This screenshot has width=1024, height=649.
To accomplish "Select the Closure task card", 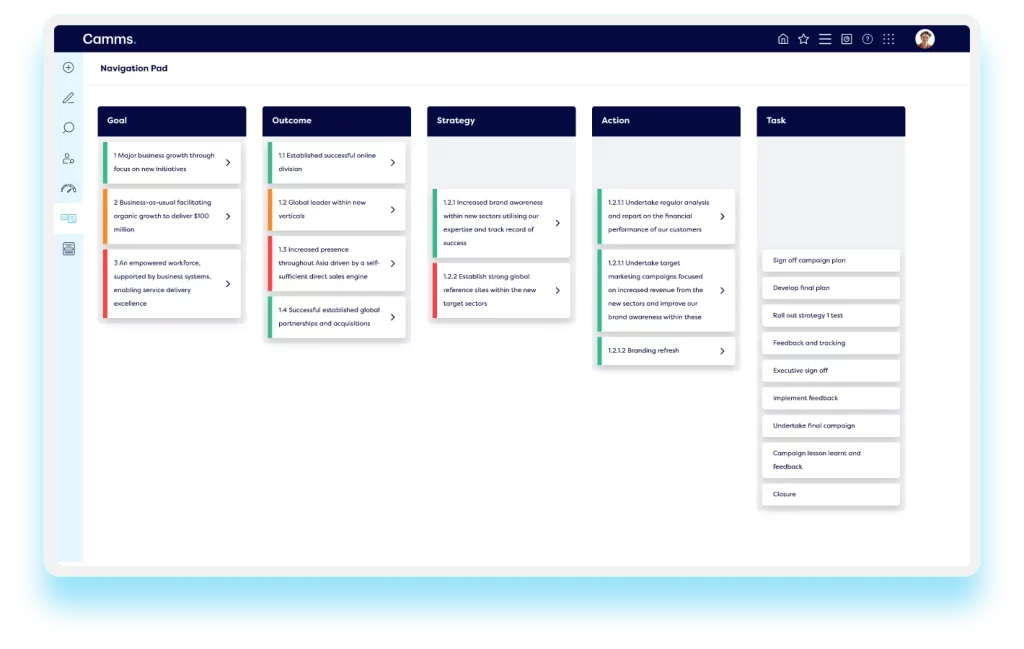I will (830, 494).
